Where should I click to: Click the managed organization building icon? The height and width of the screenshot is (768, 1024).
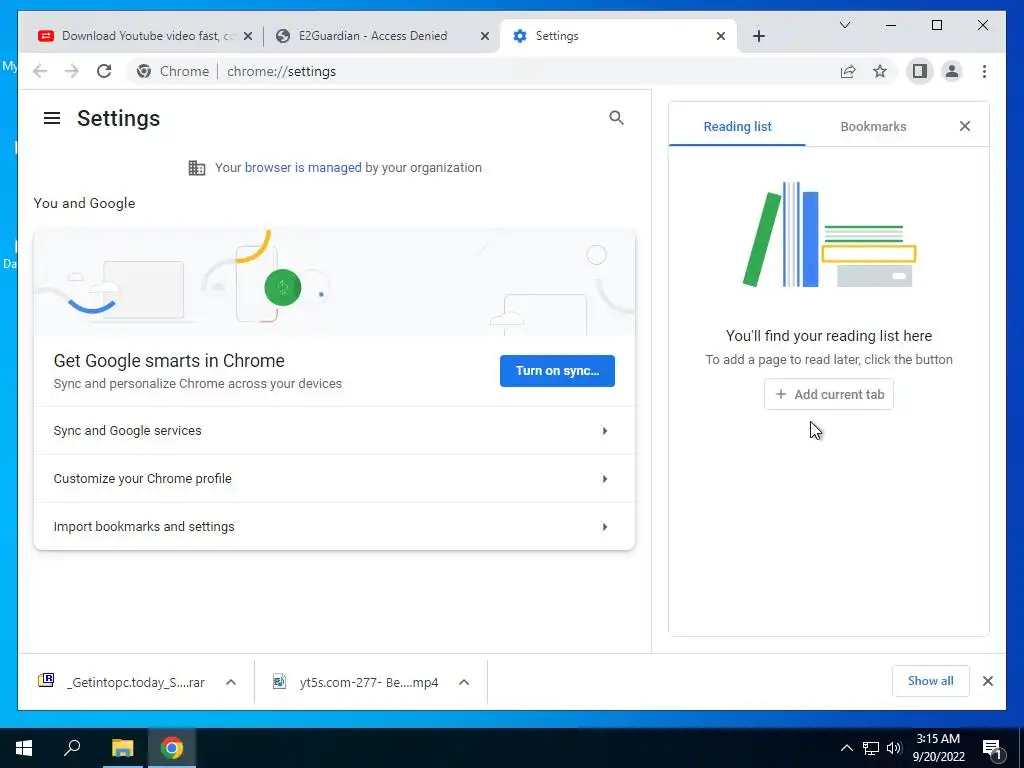pos(197,168)
